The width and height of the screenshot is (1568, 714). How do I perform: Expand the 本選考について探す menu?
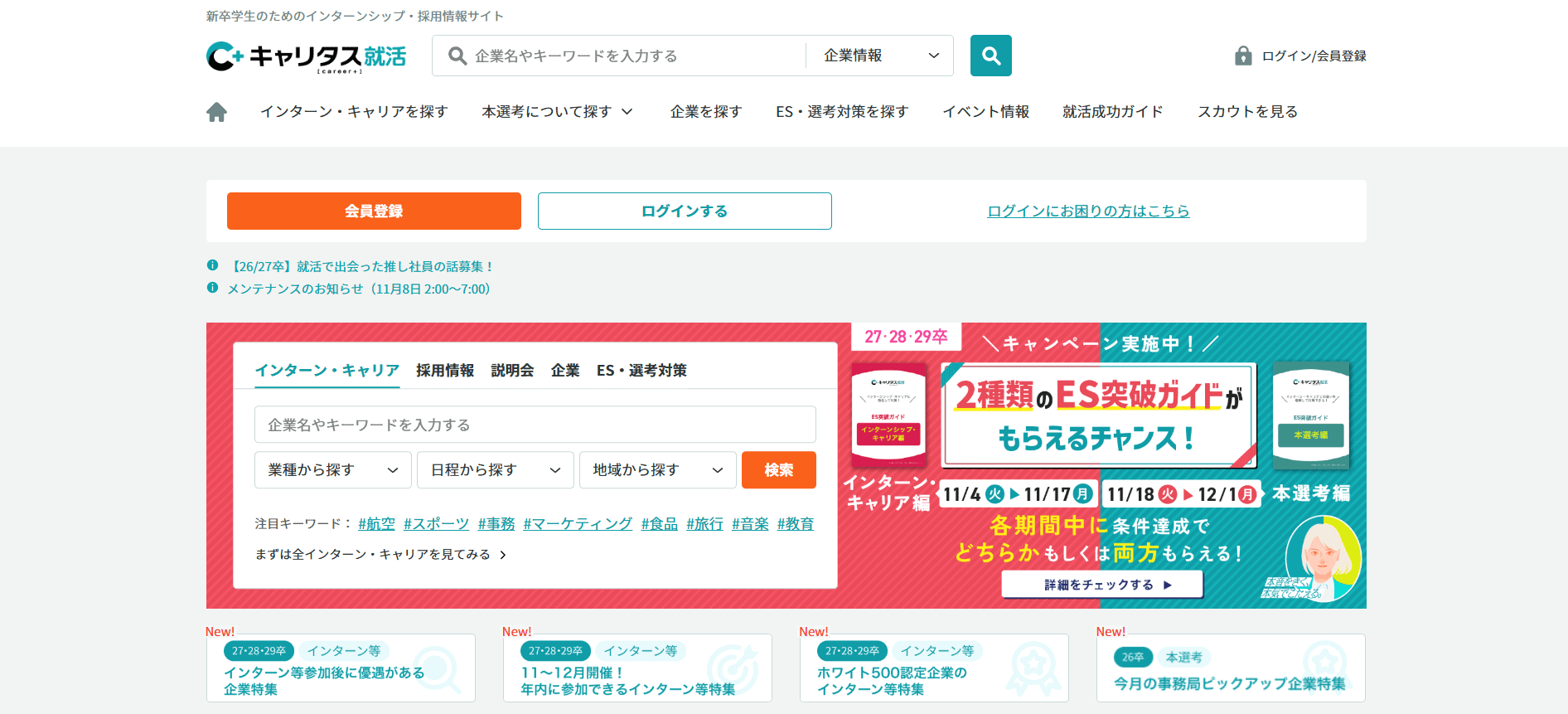coord(557,112)
